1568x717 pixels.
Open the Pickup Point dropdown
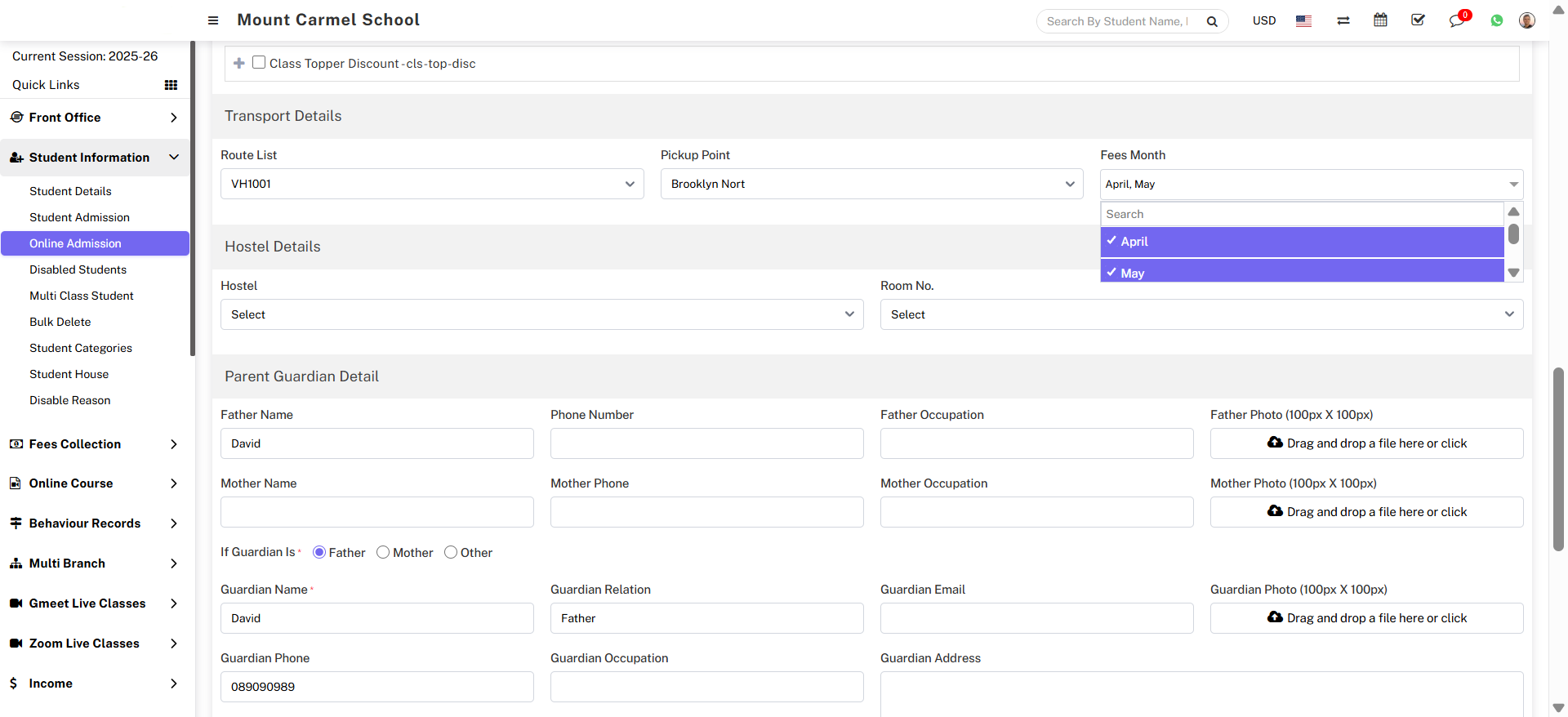click(x=871, y=184)
